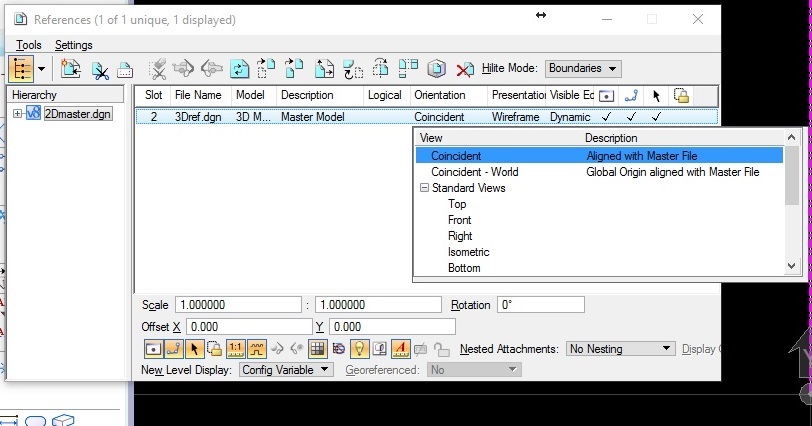Viewport: 812px width, 426px height.
Task: Click the Set Reference Front Clip icon
Action: pos(212,68)
